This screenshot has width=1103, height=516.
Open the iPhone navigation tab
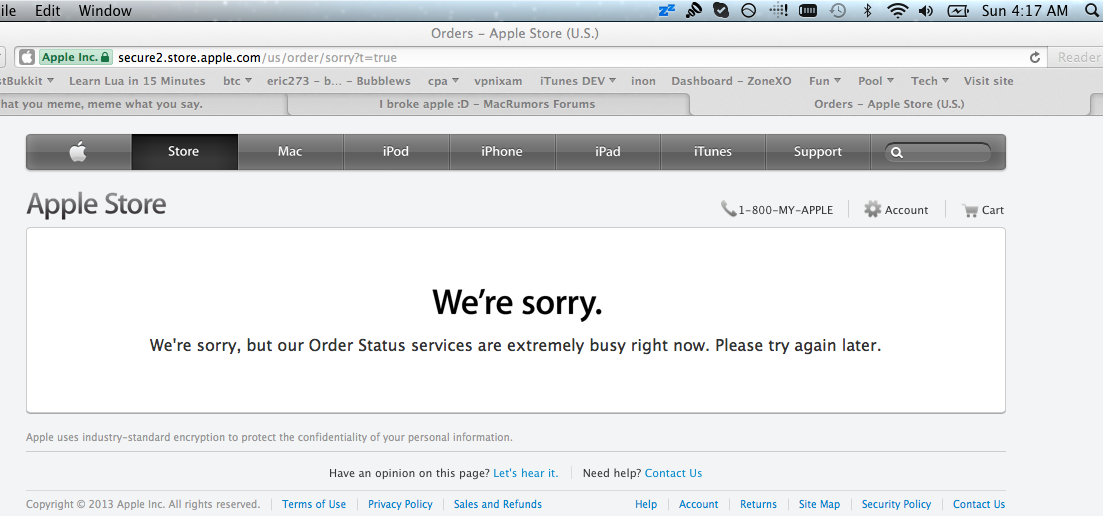(502, 151)
